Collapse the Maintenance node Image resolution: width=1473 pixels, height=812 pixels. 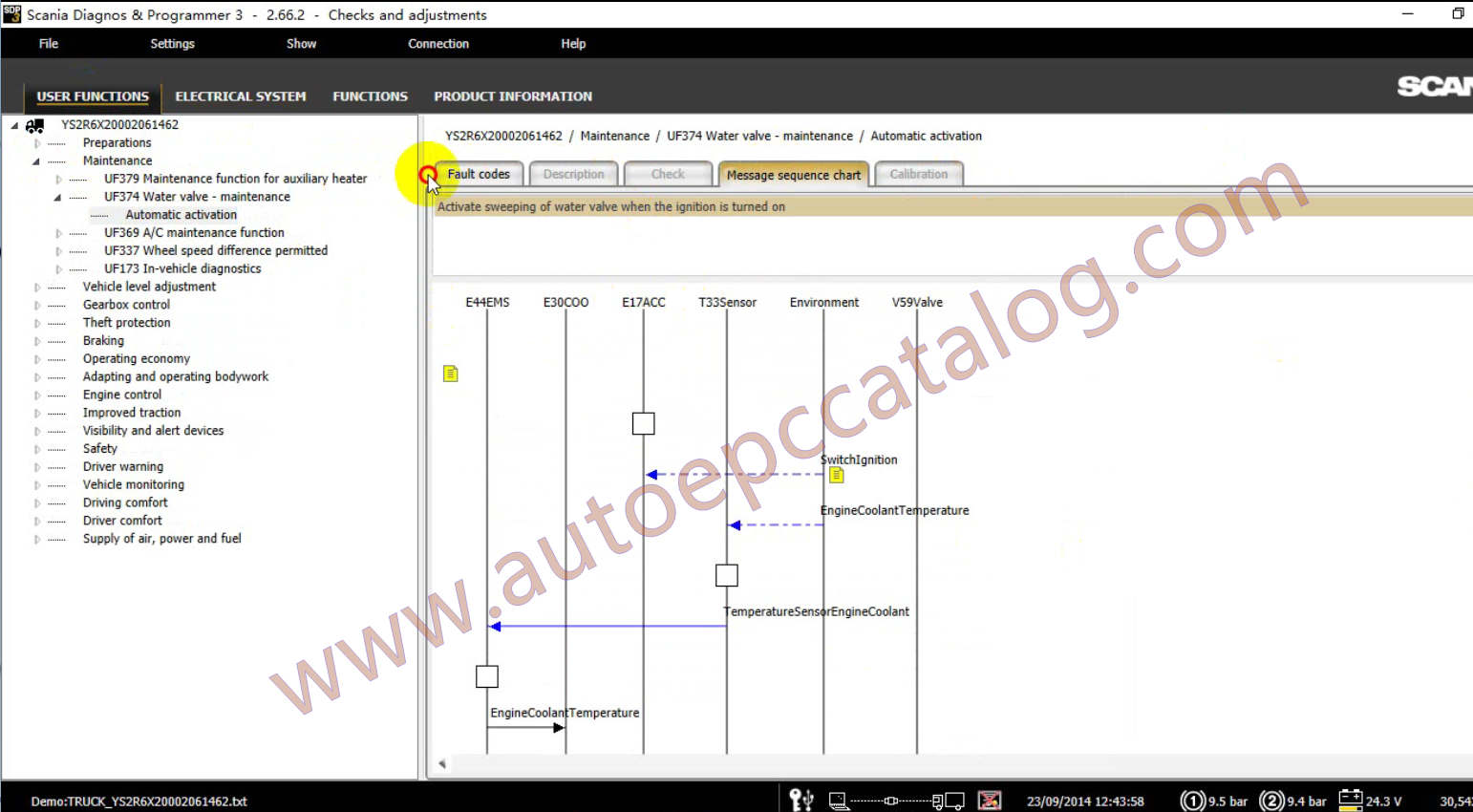pyautogui.click(x=36, y=161)
